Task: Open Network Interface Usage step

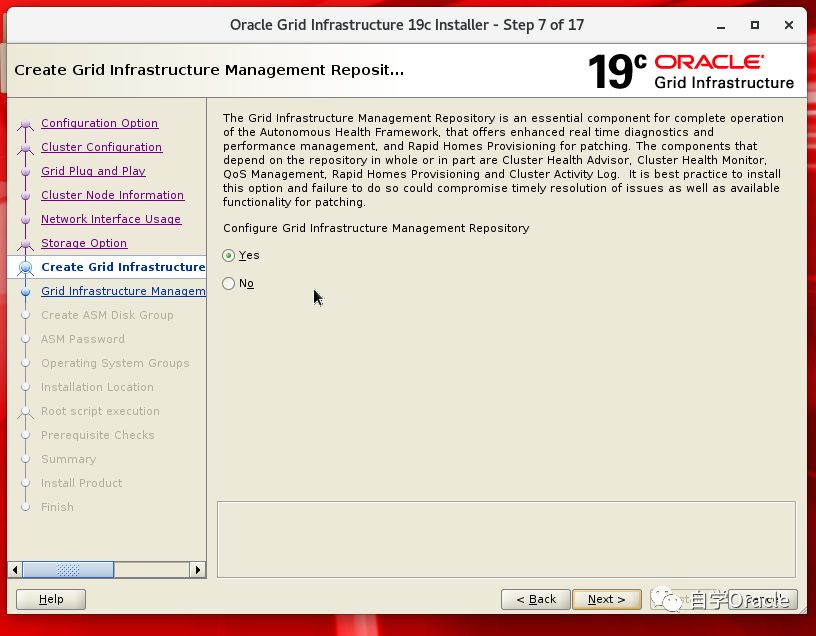Action: [111, 219]
